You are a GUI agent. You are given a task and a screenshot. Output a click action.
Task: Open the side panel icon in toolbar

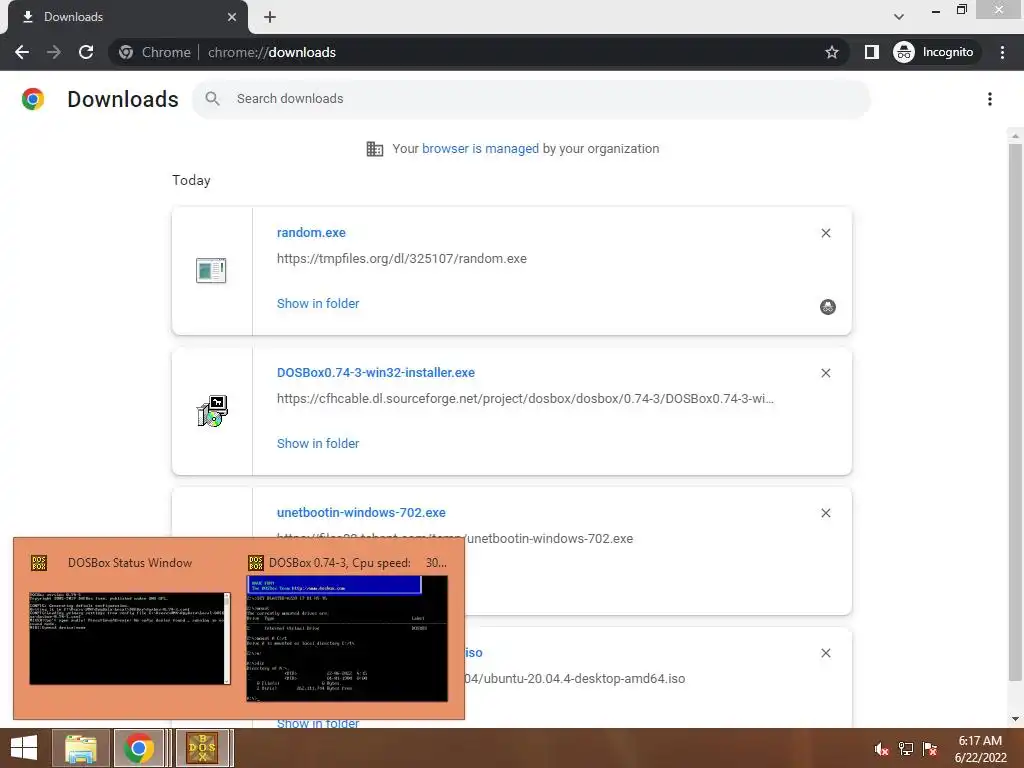click(871, 52)
